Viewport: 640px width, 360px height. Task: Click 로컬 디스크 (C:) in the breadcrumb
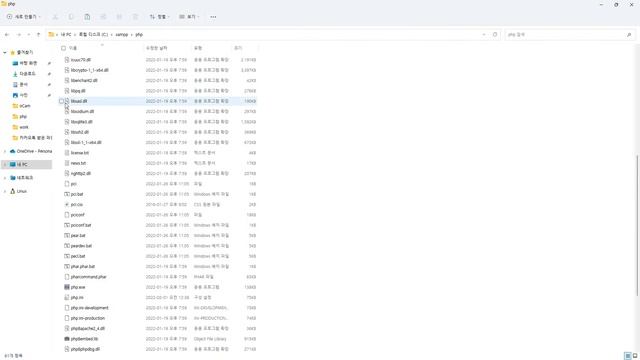[x=93, y=35]
